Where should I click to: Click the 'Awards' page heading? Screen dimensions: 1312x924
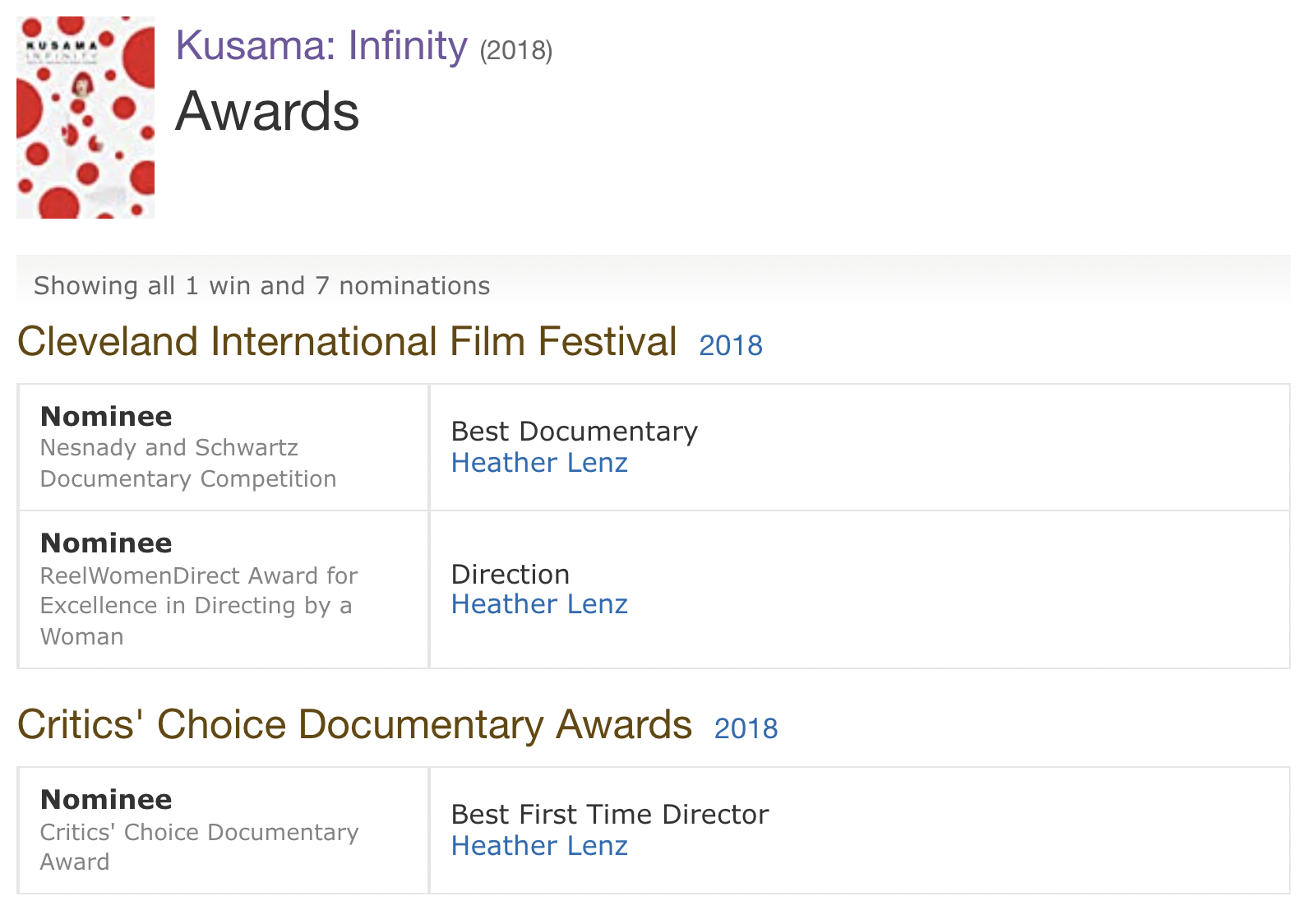267,112
